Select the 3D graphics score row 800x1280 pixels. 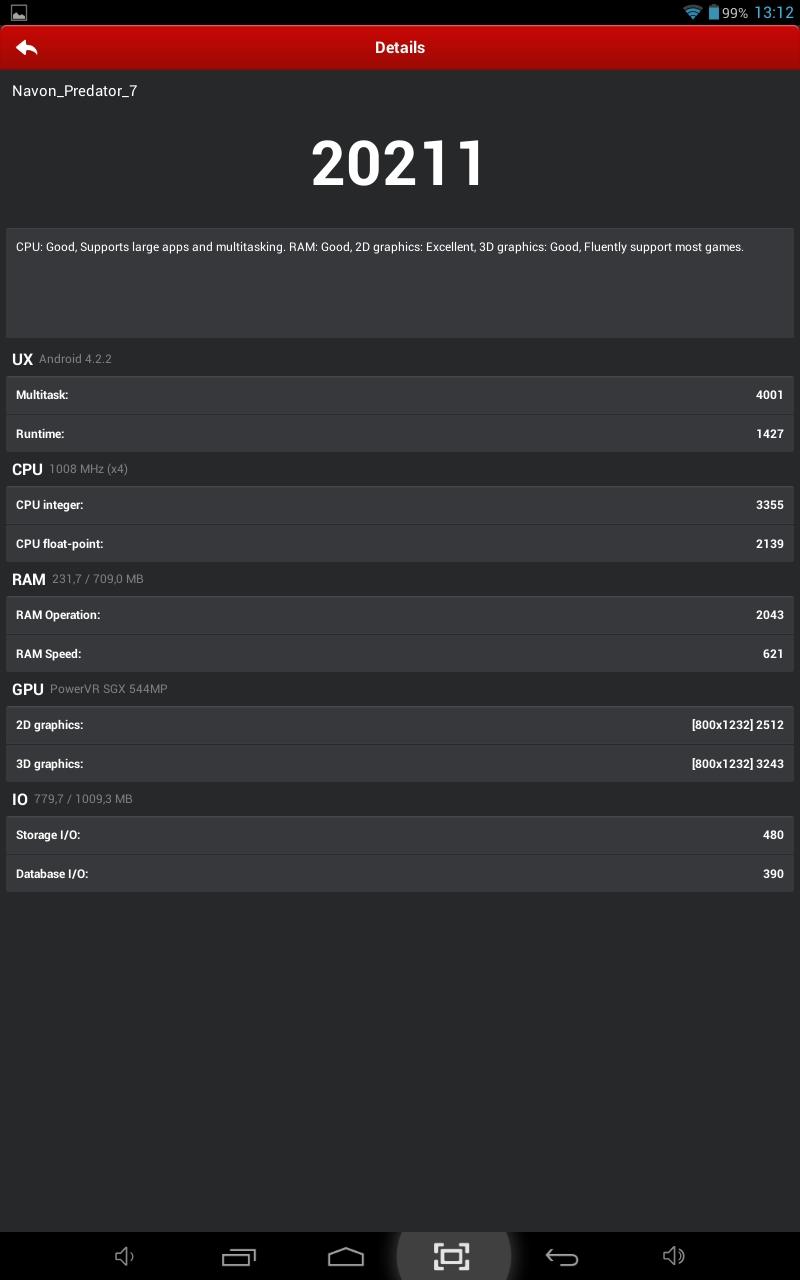pyautogui.click(x=400, y=764)
